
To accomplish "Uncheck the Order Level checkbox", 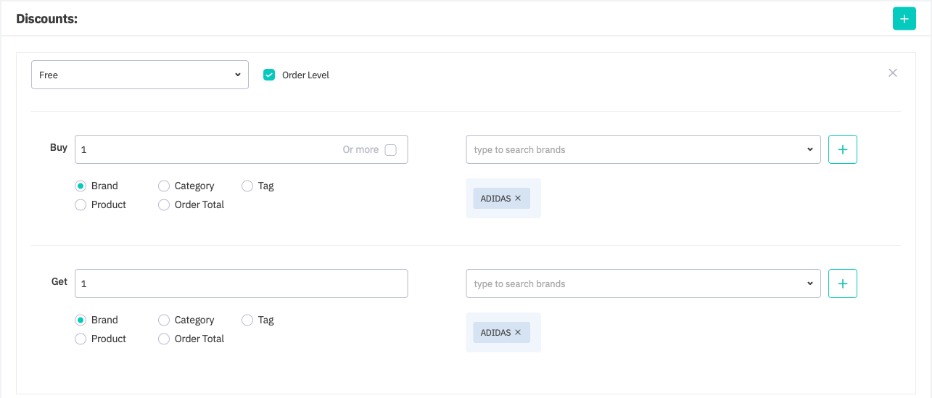I will click(269, 75).
